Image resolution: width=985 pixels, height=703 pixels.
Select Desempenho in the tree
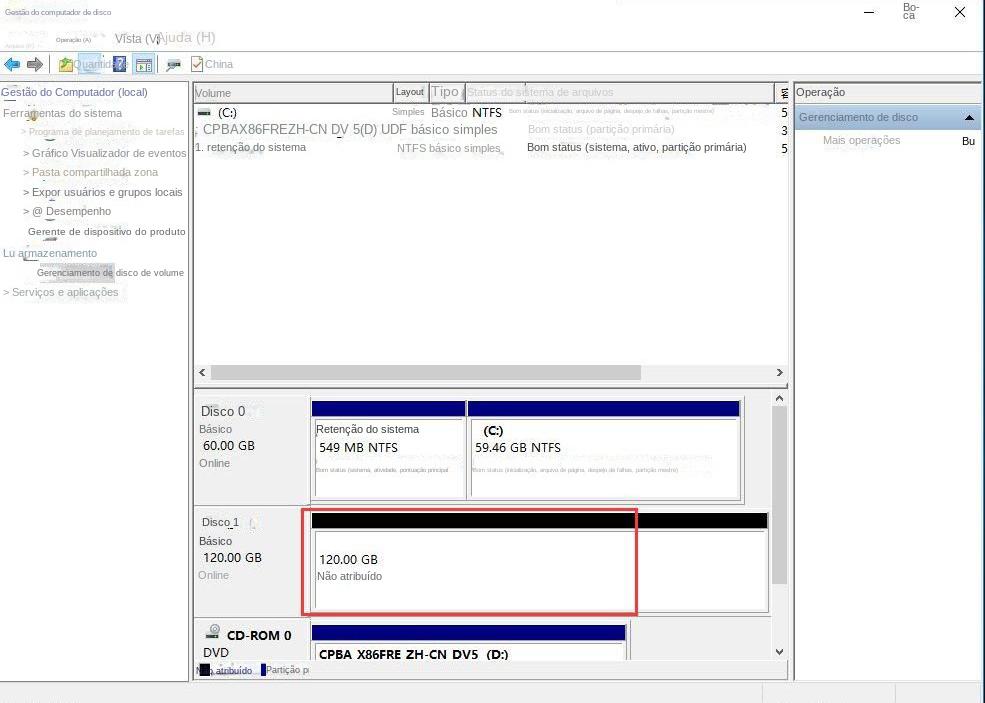click(x=79, y=212)
